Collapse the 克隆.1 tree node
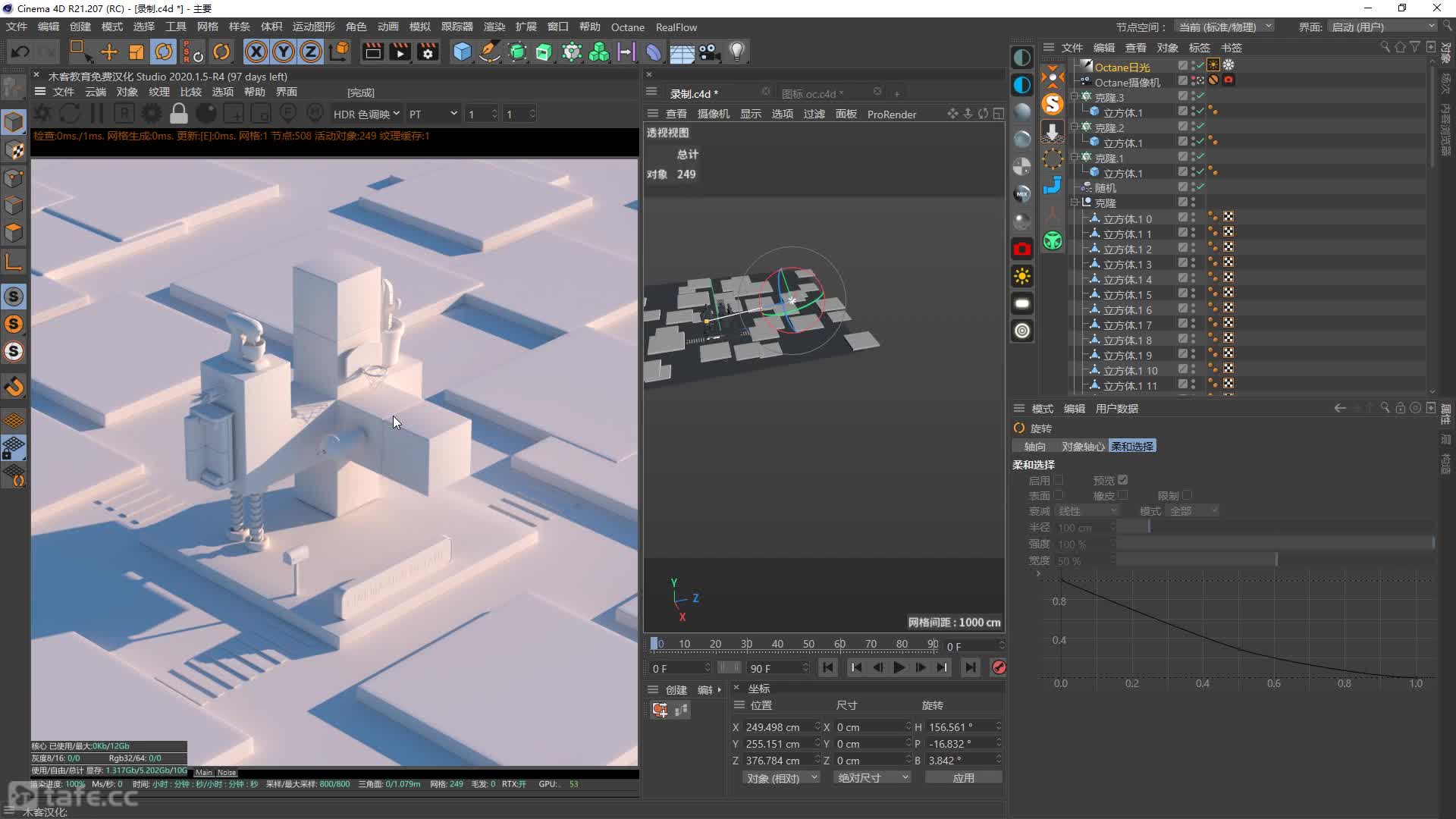The image size is (1456, 819). [1075, 157]
